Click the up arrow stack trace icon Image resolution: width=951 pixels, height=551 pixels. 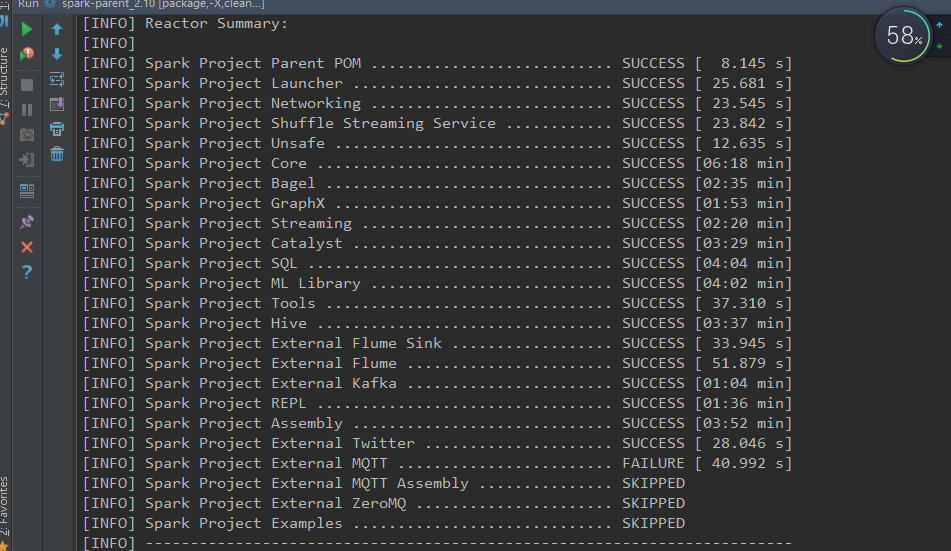click(57, 29)
